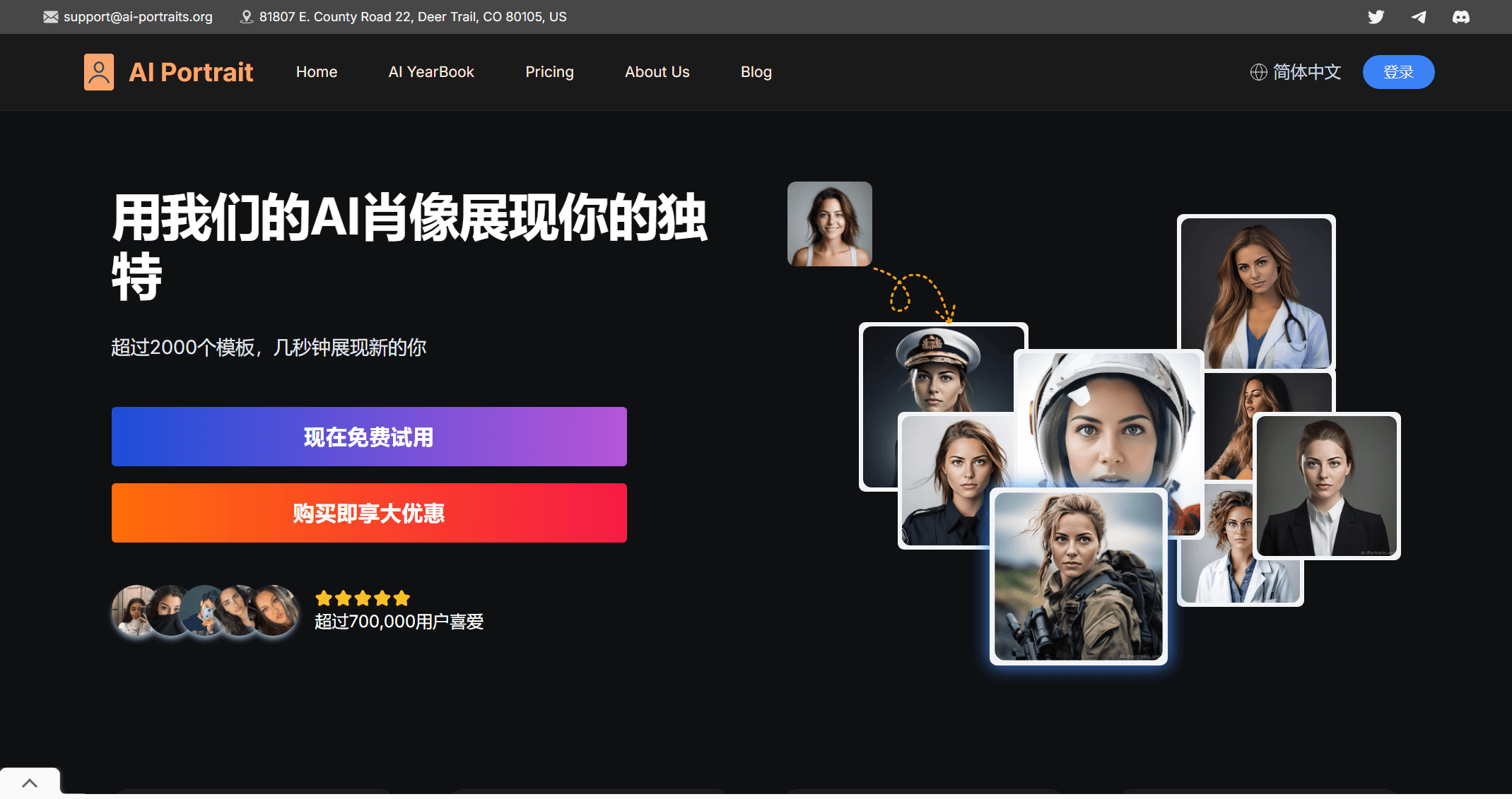The width and height of the screenshot is (1512, 799).
Task: Navigate to the Pricing page
Action: click(549, 72)
